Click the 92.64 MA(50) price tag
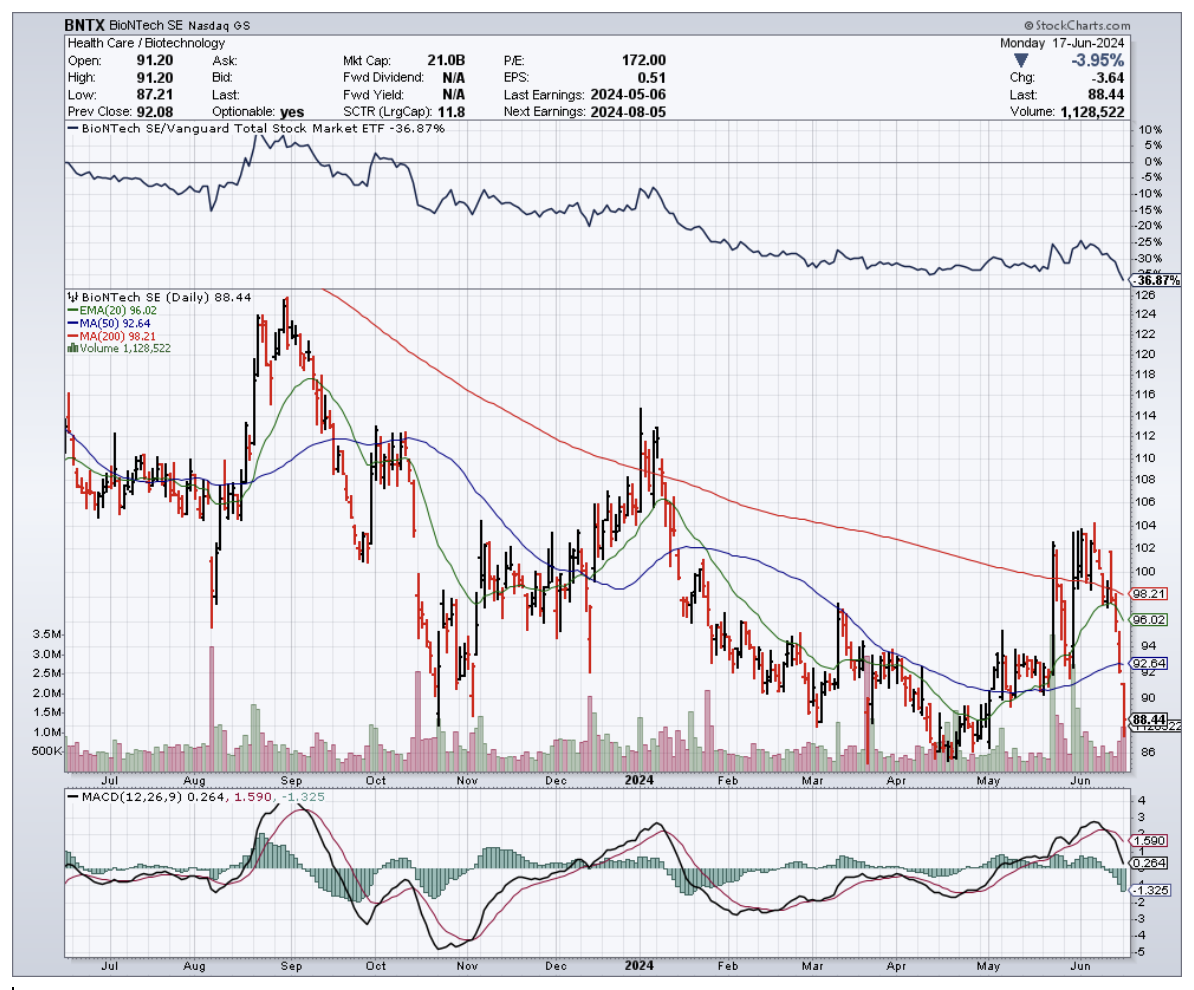This screenshot has width=1194, height=990. (x=1146, y=663)
